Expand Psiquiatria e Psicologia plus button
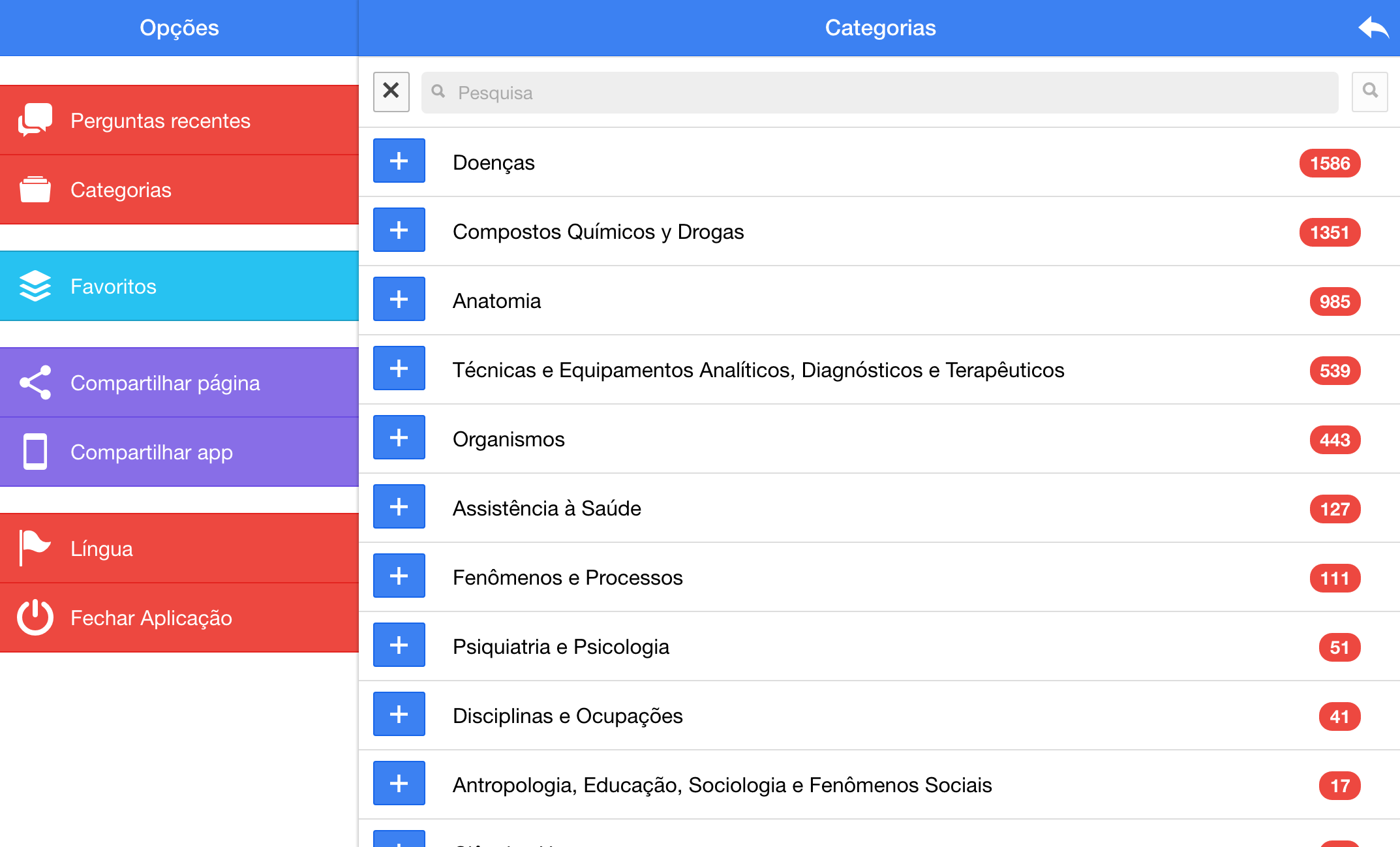Image resolution: width=1400 pixels, height=847 pixels. [x=399, y=645]
